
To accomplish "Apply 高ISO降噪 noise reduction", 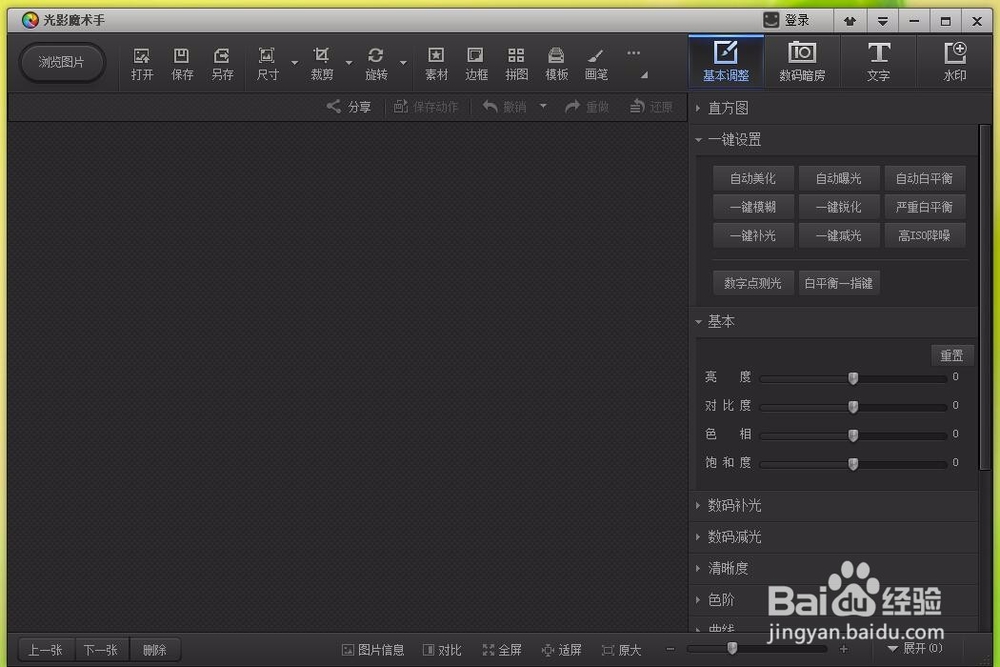I will coord(924,236).
